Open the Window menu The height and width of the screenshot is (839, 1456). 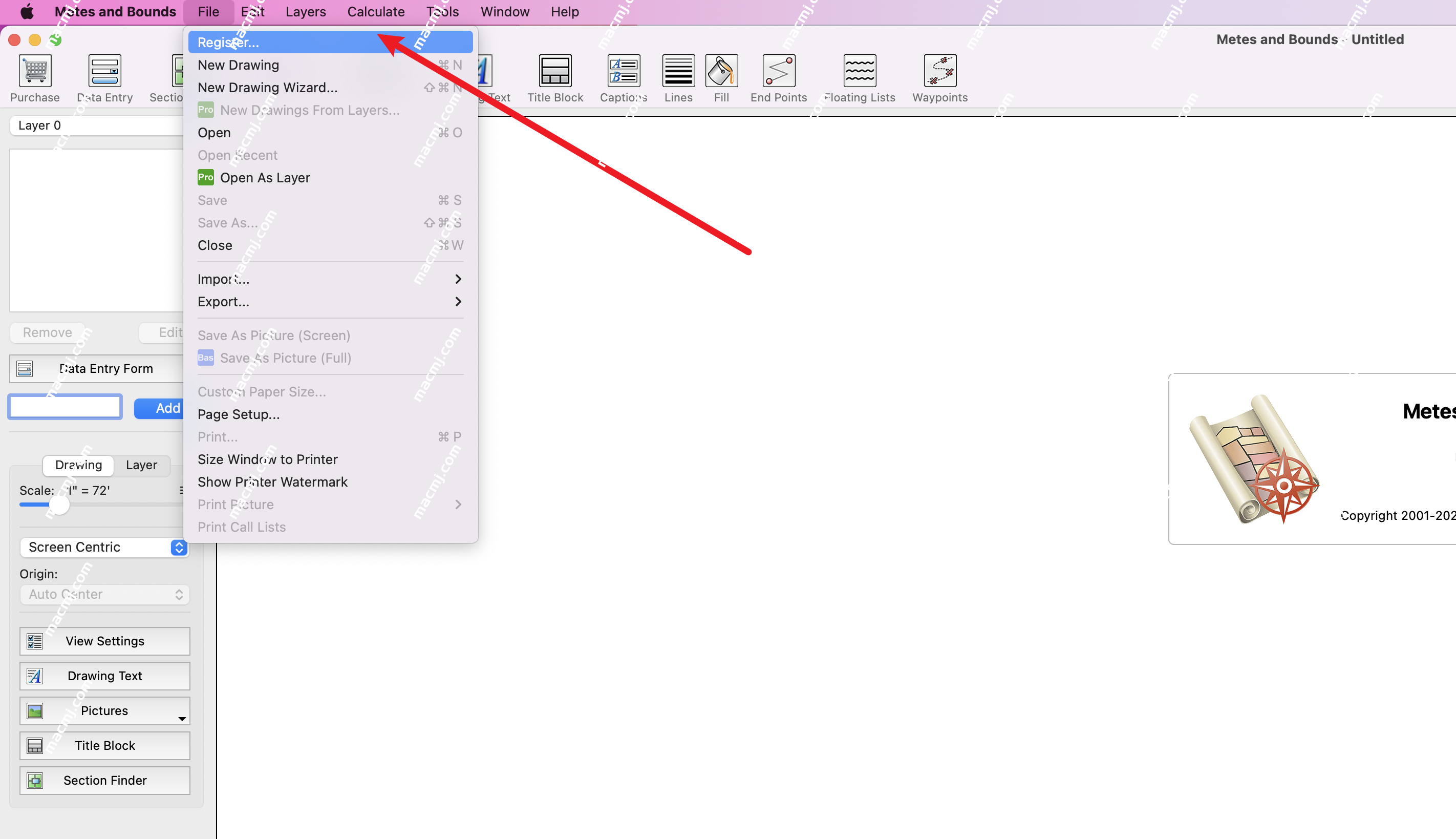[505, 11]
